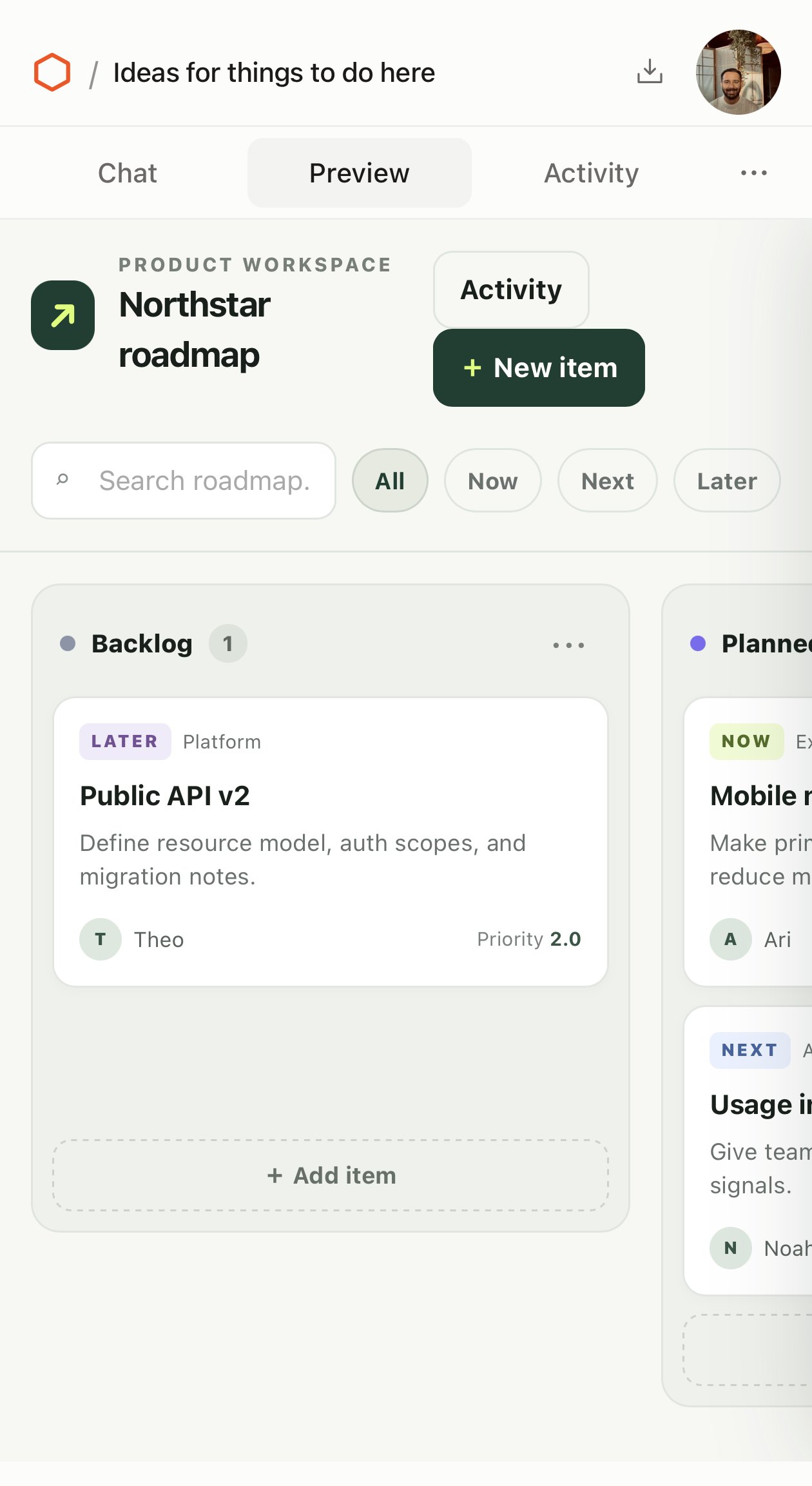Viewport: 812px width, 1486px height.
Task: Focus the Search roadmap input field
Action: pos(184,480)
